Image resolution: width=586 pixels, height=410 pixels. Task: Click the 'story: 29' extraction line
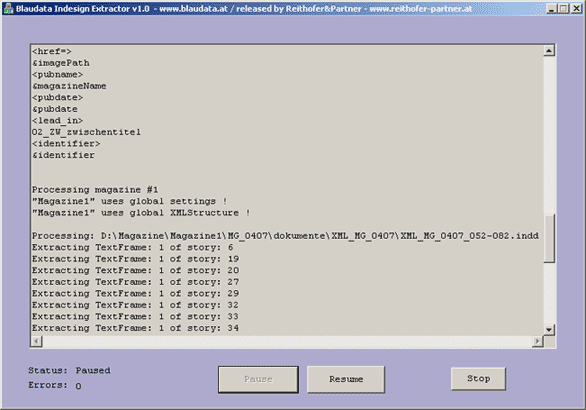tap(135, 293)
